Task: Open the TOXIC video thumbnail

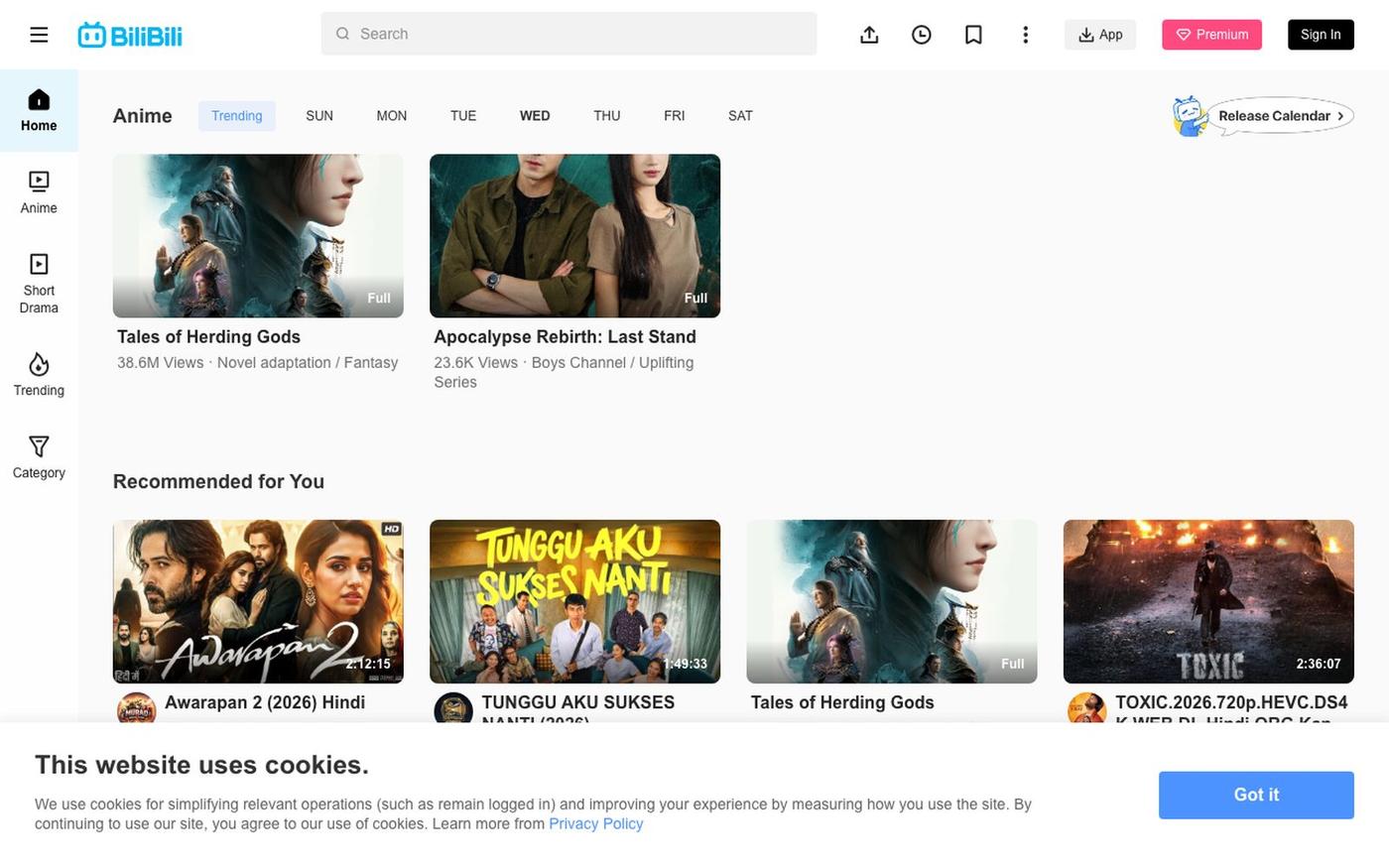Action: [1208, 602]
